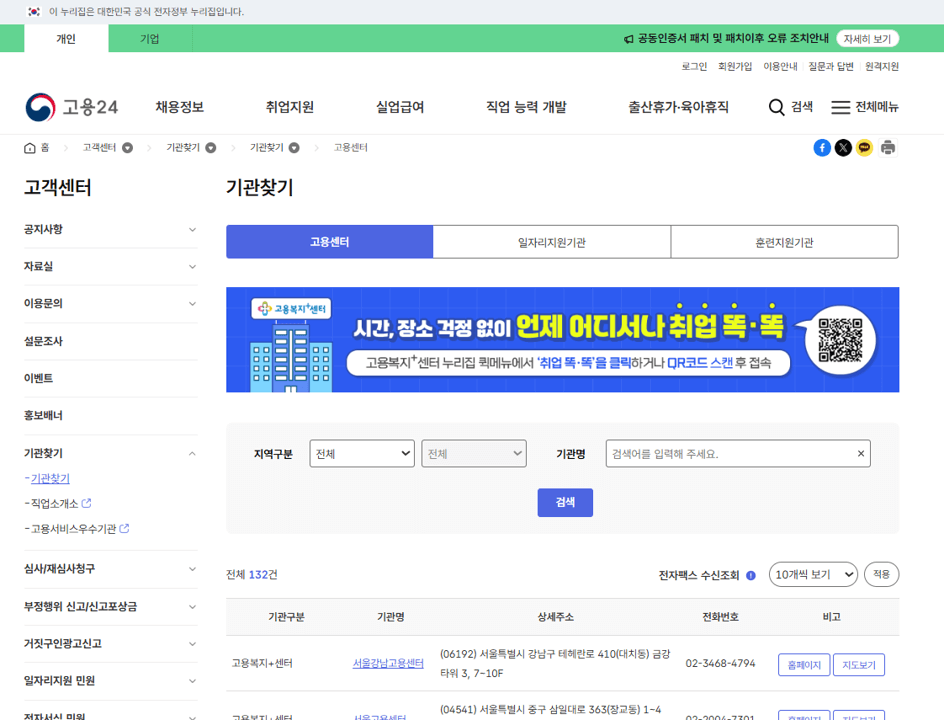Screen dimensions: 944x720
Task: Share the page via the X icon
Action: 842,147
